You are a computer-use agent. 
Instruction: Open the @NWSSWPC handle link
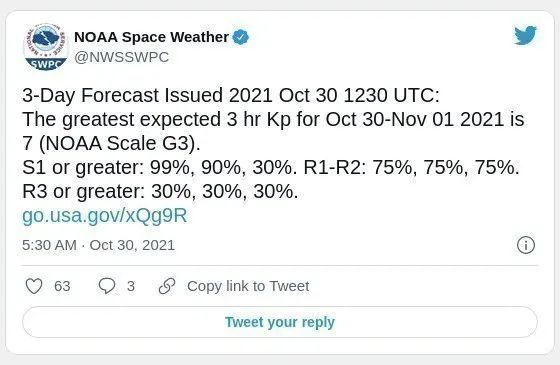[121, 57]
